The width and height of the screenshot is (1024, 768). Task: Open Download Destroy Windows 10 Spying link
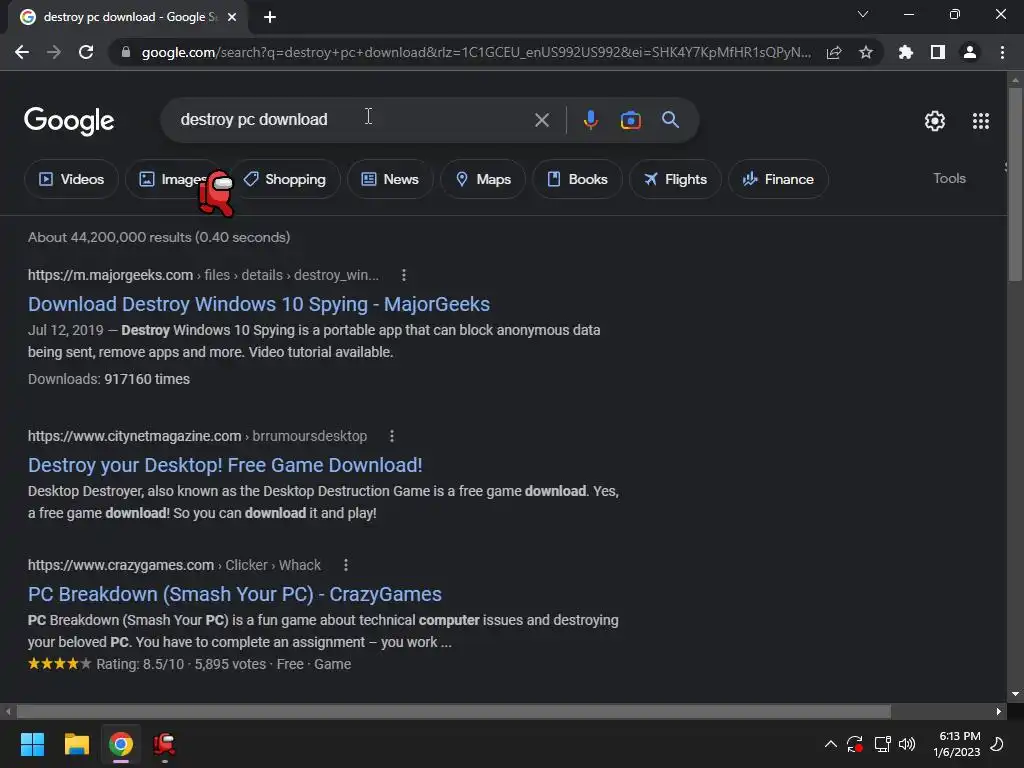pyautogui.click(x=259, y=304)
